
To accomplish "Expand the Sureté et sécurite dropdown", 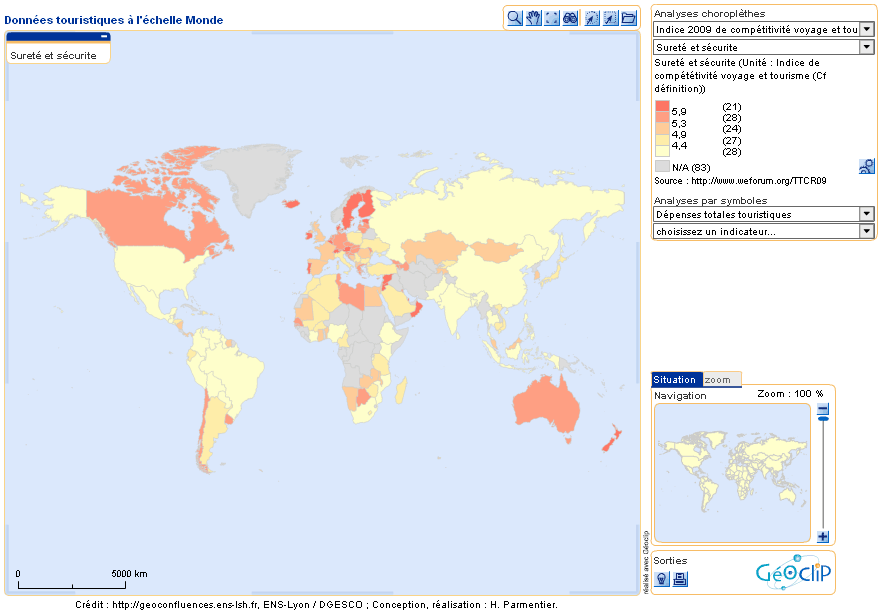I will pyautogui.click(x=866, y=47).
